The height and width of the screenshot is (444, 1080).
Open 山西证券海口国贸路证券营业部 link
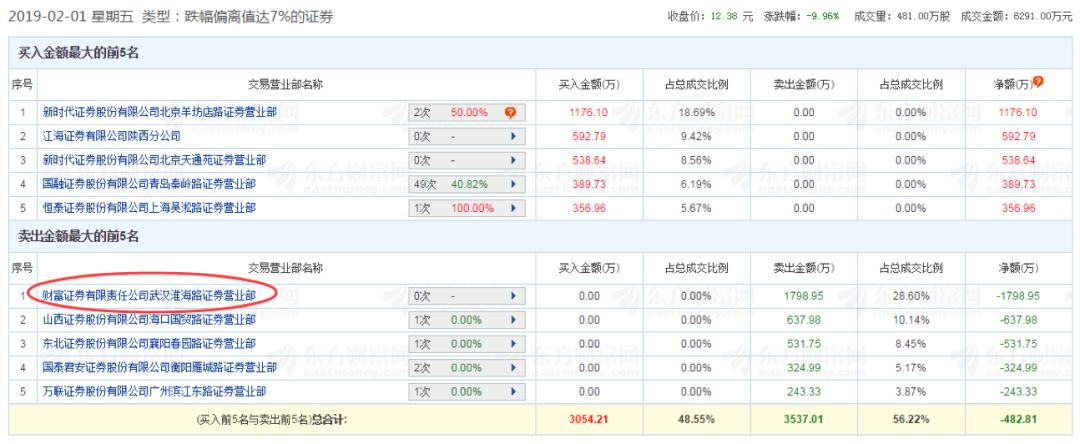(x=149, y=320)
